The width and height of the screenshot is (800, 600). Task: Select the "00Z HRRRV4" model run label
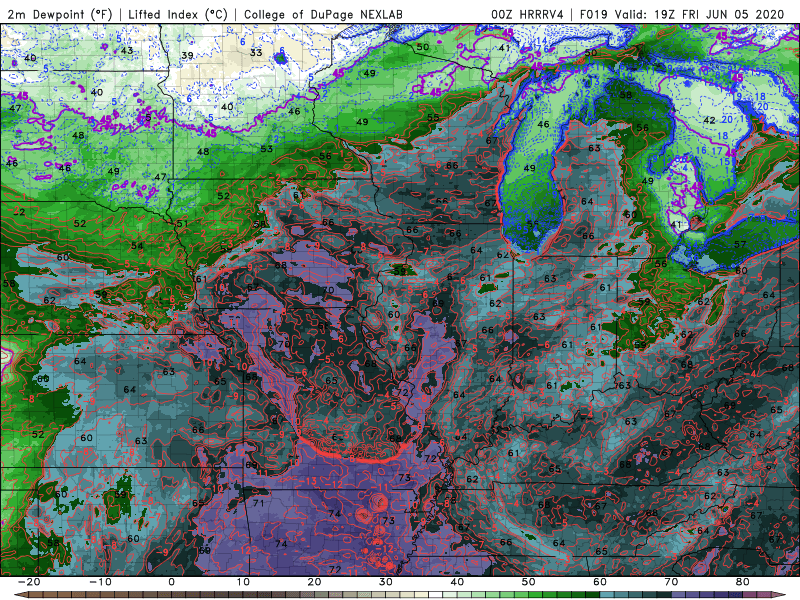tap(527, 15)
